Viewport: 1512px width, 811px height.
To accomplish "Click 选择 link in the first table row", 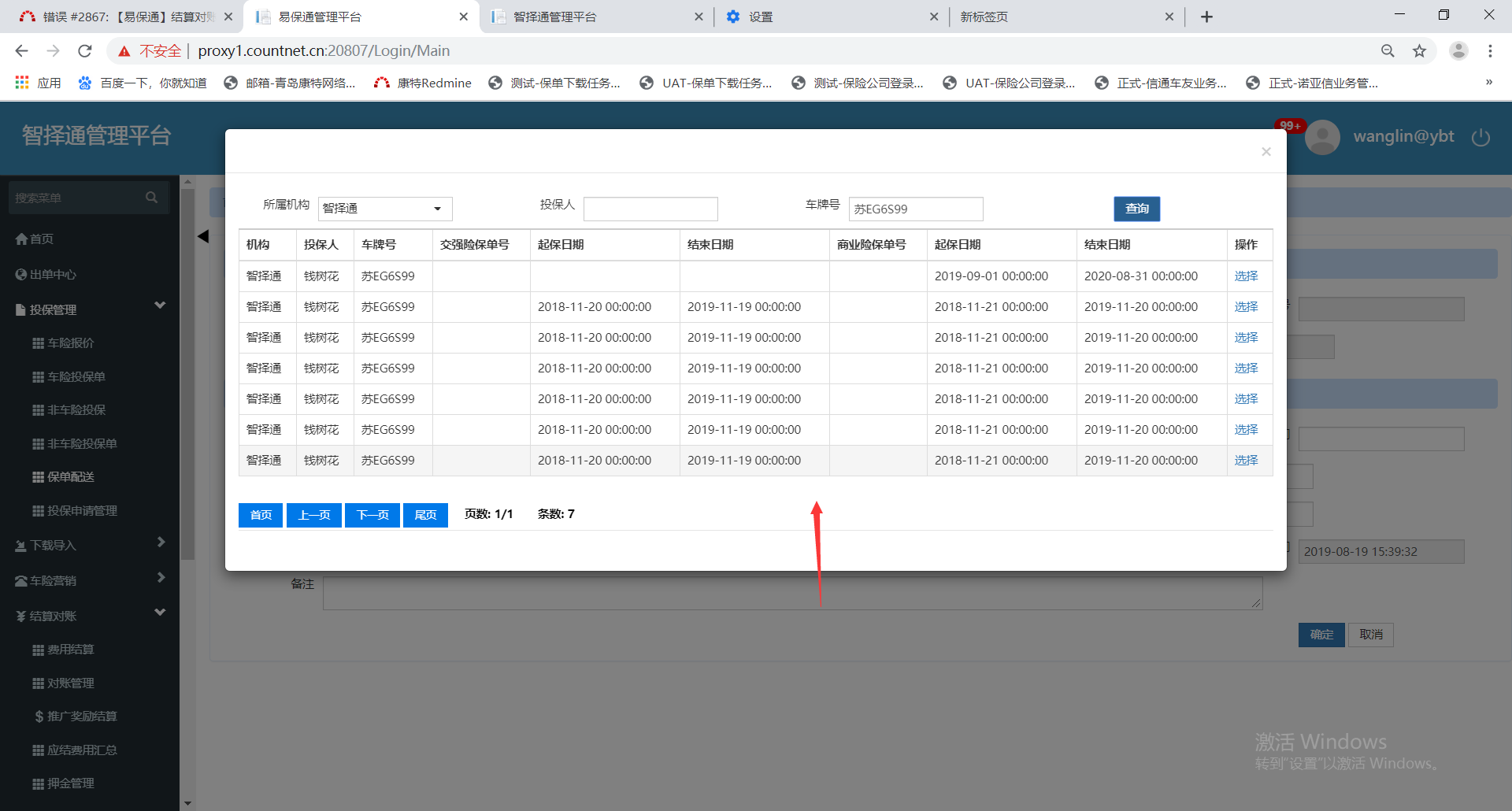I will pyautogui.click(x=1245, y=276).
